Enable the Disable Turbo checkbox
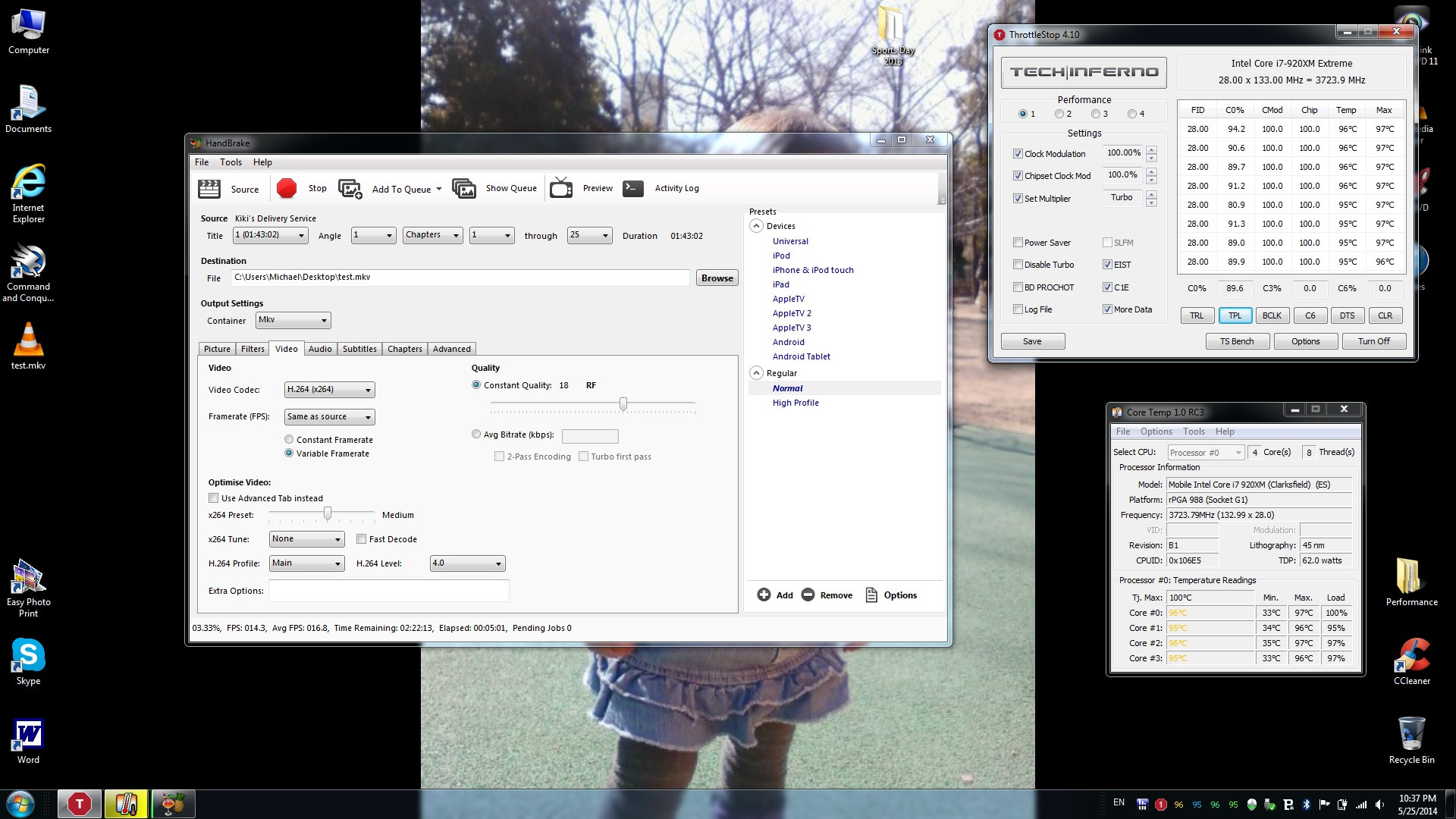Viewport: 1456px width, 819px height. click(1018, 265)
